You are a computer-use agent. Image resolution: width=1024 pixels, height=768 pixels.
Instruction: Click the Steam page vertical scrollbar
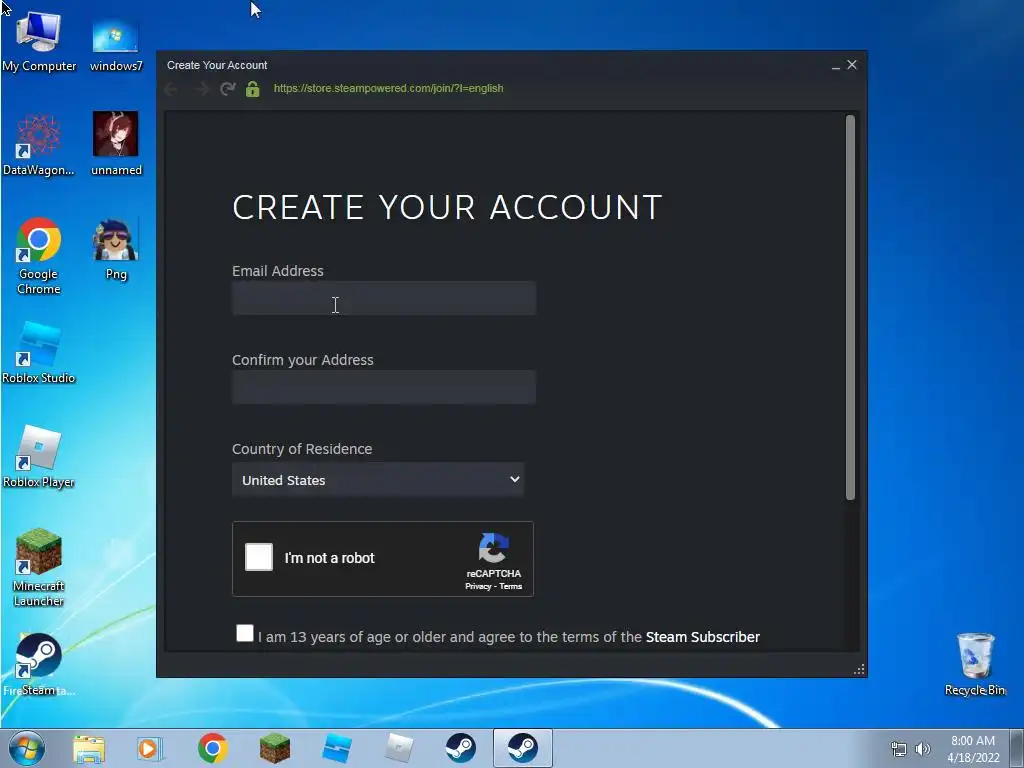pos(850,308)
